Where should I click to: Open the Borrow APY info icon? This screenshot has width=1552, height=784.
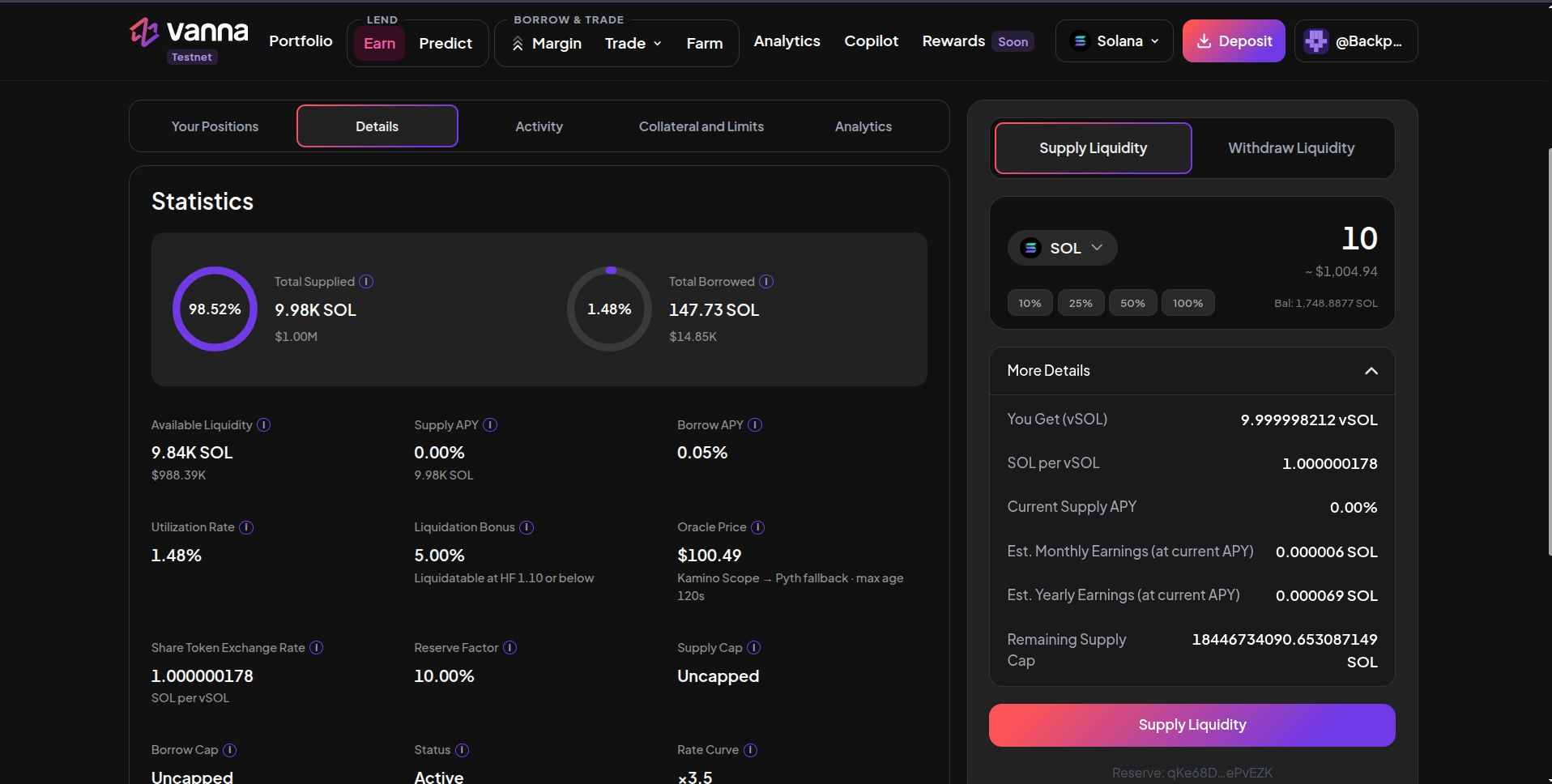[755, 424]
